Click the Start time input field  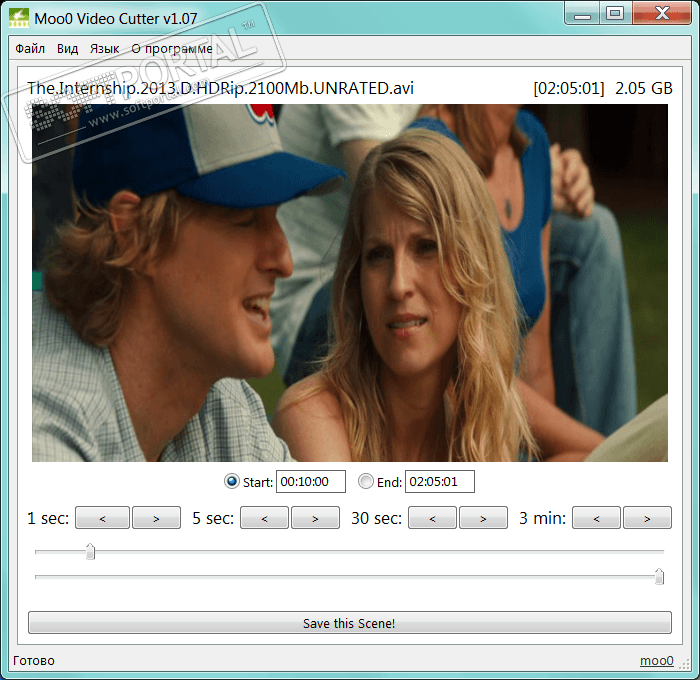[x=311, y=481]
